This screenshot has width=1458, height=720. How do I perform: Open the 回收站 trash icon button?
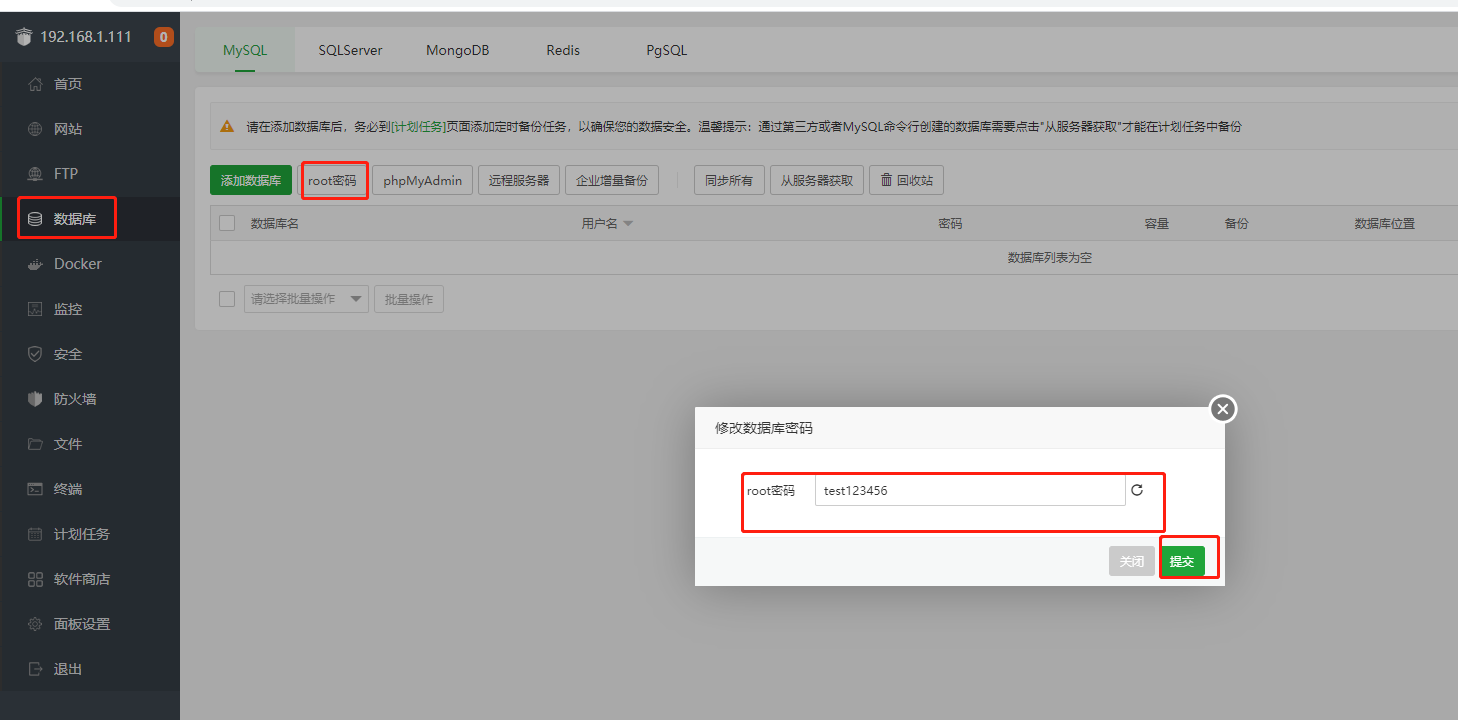coord(906,181)
